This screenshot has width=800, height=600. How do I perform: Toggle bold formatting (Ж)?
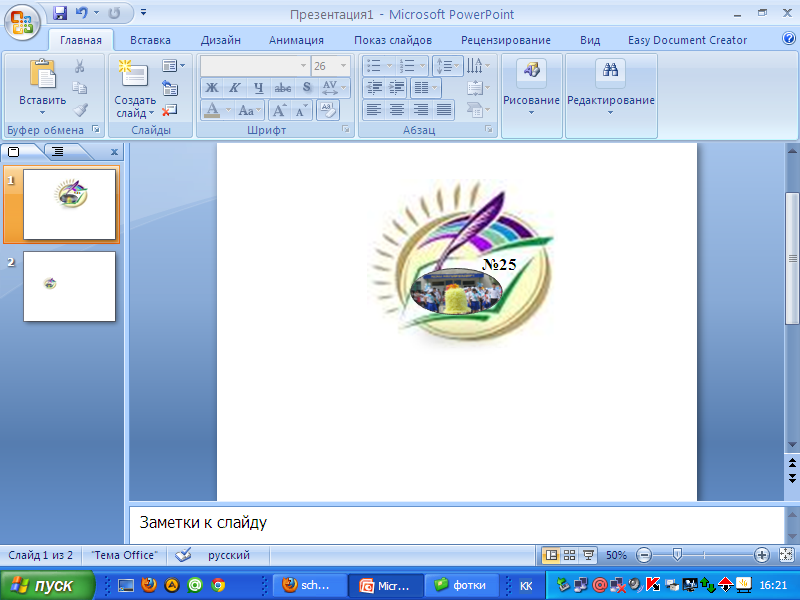click(212, 88)
